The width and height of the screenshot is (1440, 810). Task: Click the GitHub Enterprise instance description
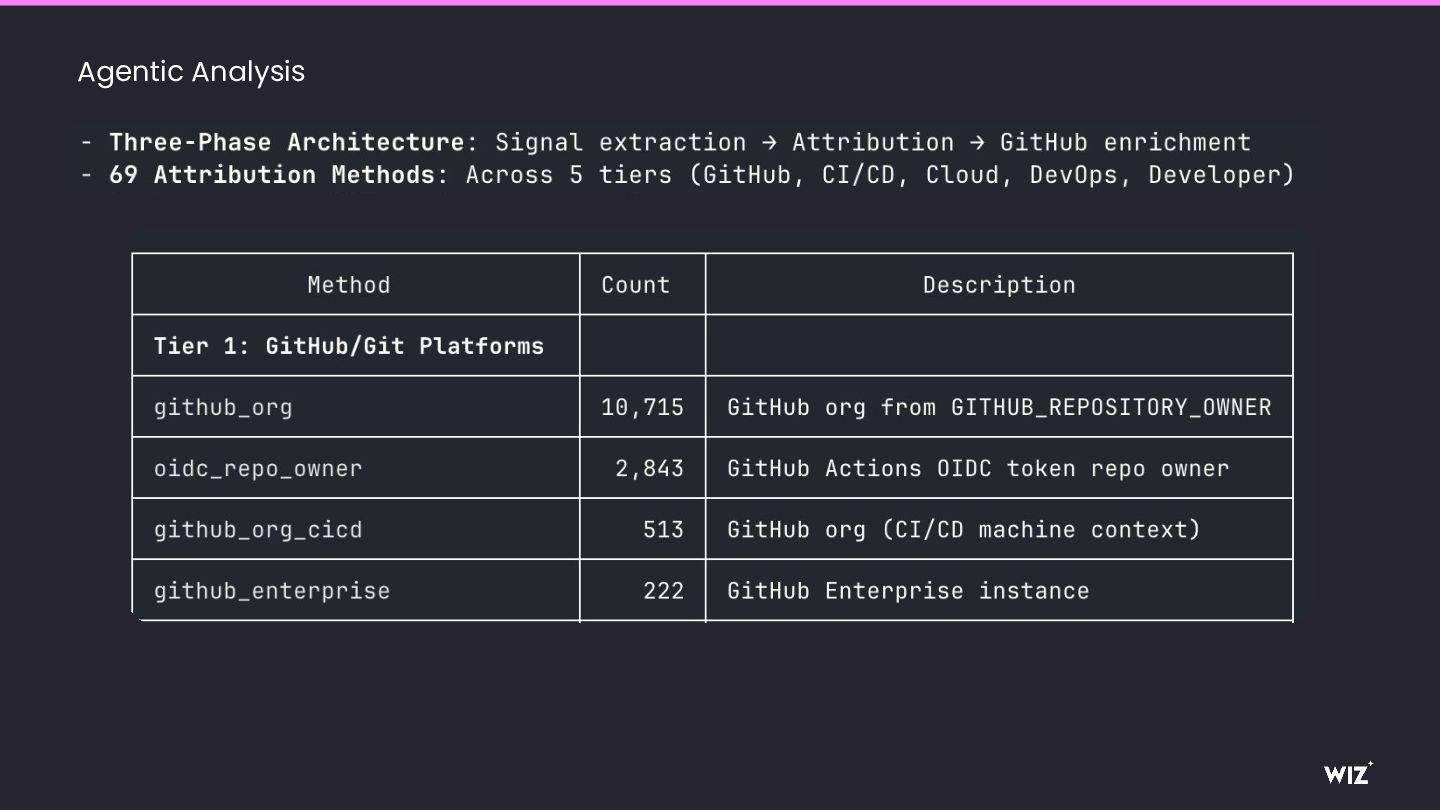pos(907,590)
